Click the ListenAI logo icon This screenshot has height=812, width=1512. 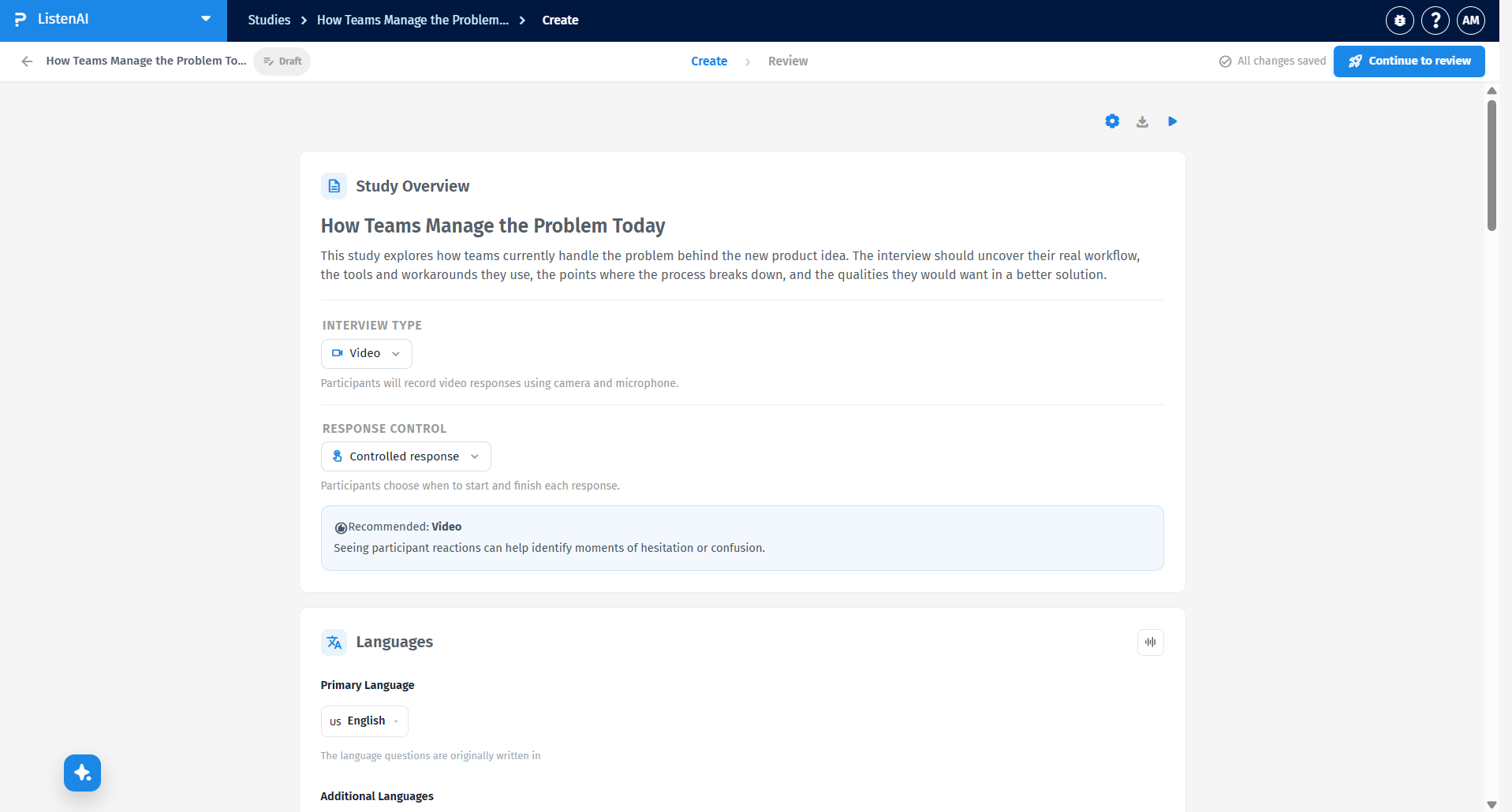pyautogui.click(x=21, y=20)
